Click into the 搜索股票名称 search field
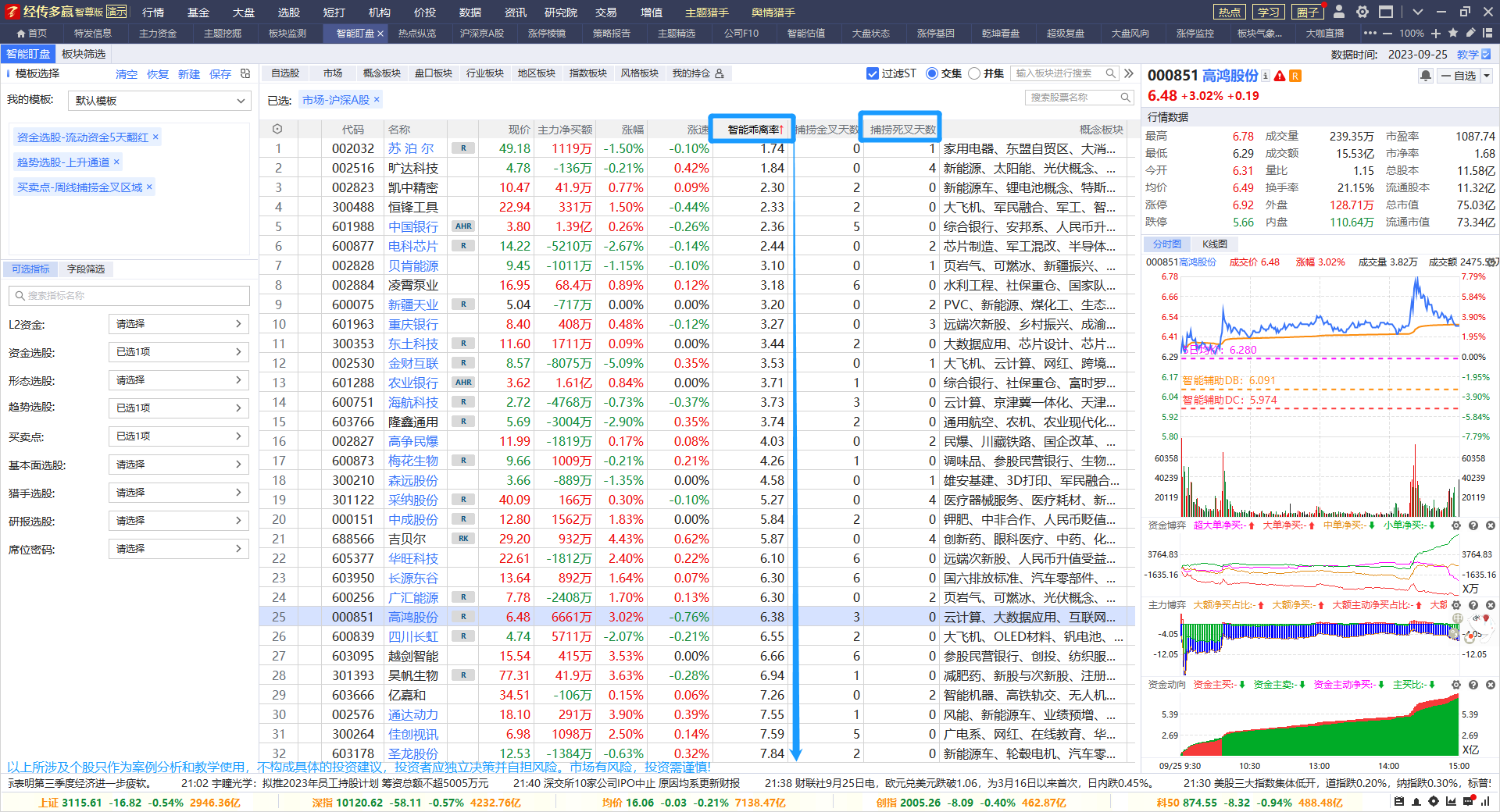1500x812 pixels. point(1079,98)
